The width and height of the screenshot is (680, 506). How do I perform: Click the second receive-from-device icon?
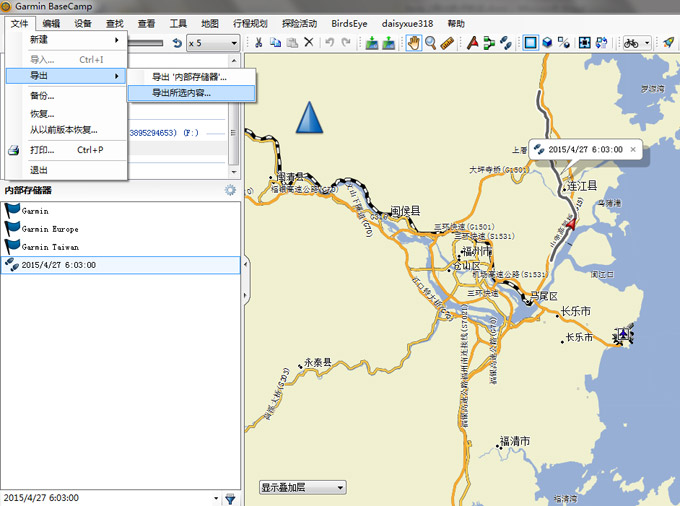coord(389,42)
